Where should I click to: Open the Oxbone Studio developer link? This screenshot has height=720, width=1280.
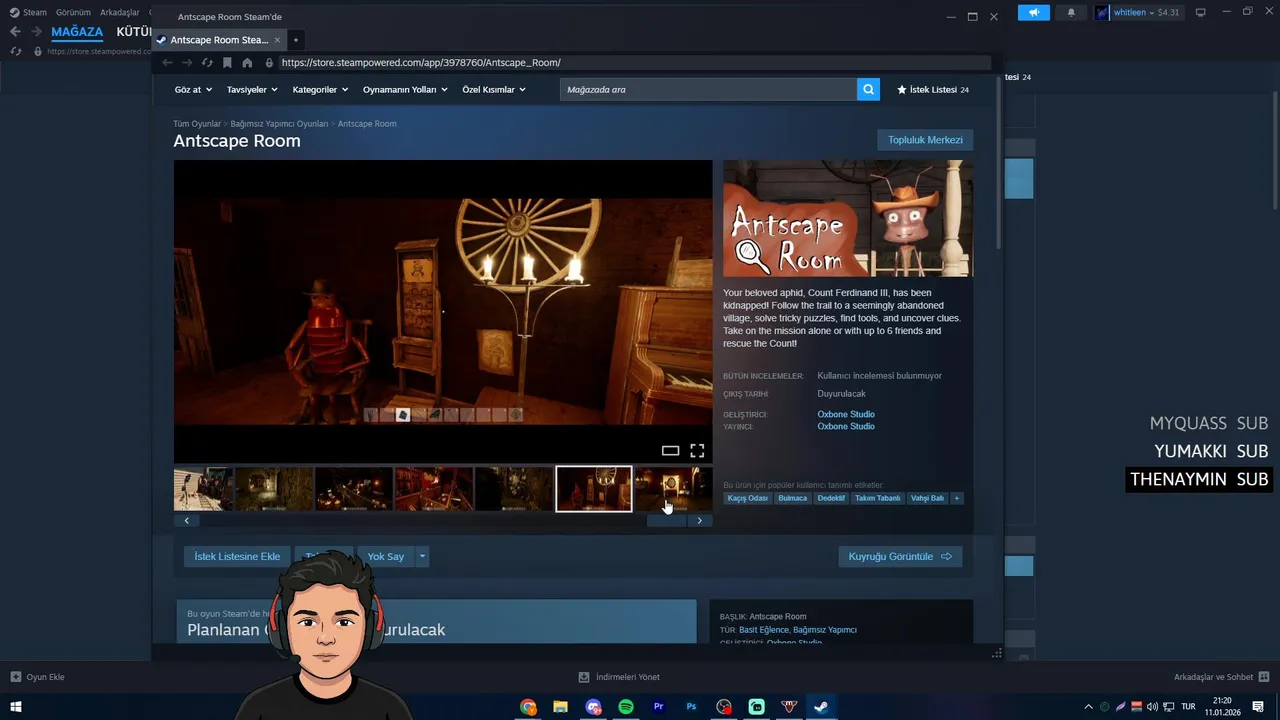pos(845,414)
